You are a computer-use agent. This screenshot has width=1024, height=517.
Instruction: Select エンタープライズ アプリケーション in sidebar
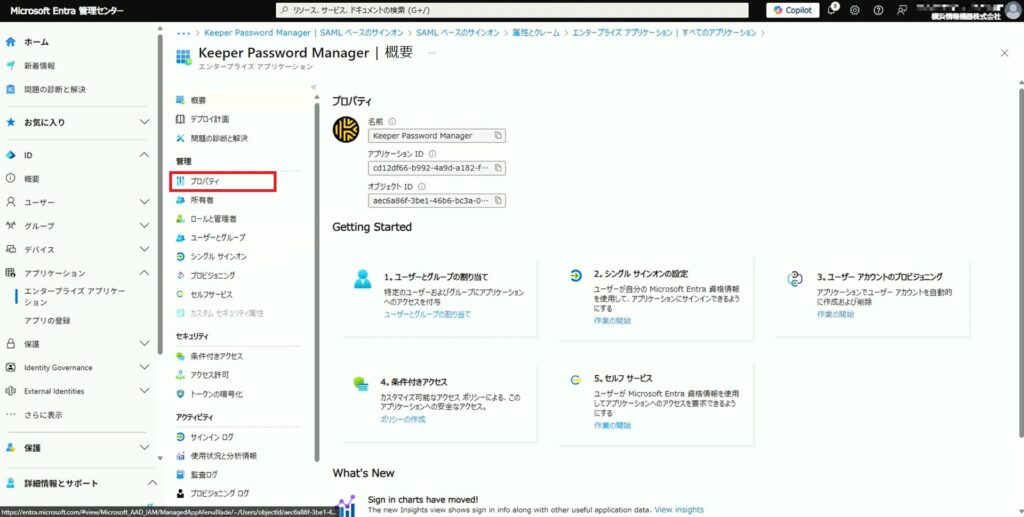74,297
